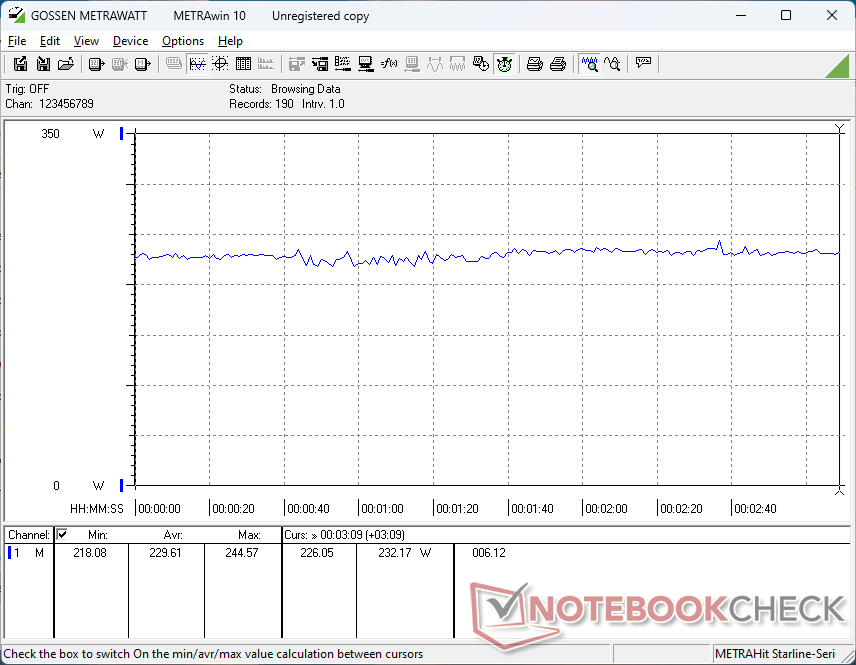Click the difference value 006.12
Image resolution: width=856 pixels, height=665 pixels.
pyautogui.click(x=489, y=553)
